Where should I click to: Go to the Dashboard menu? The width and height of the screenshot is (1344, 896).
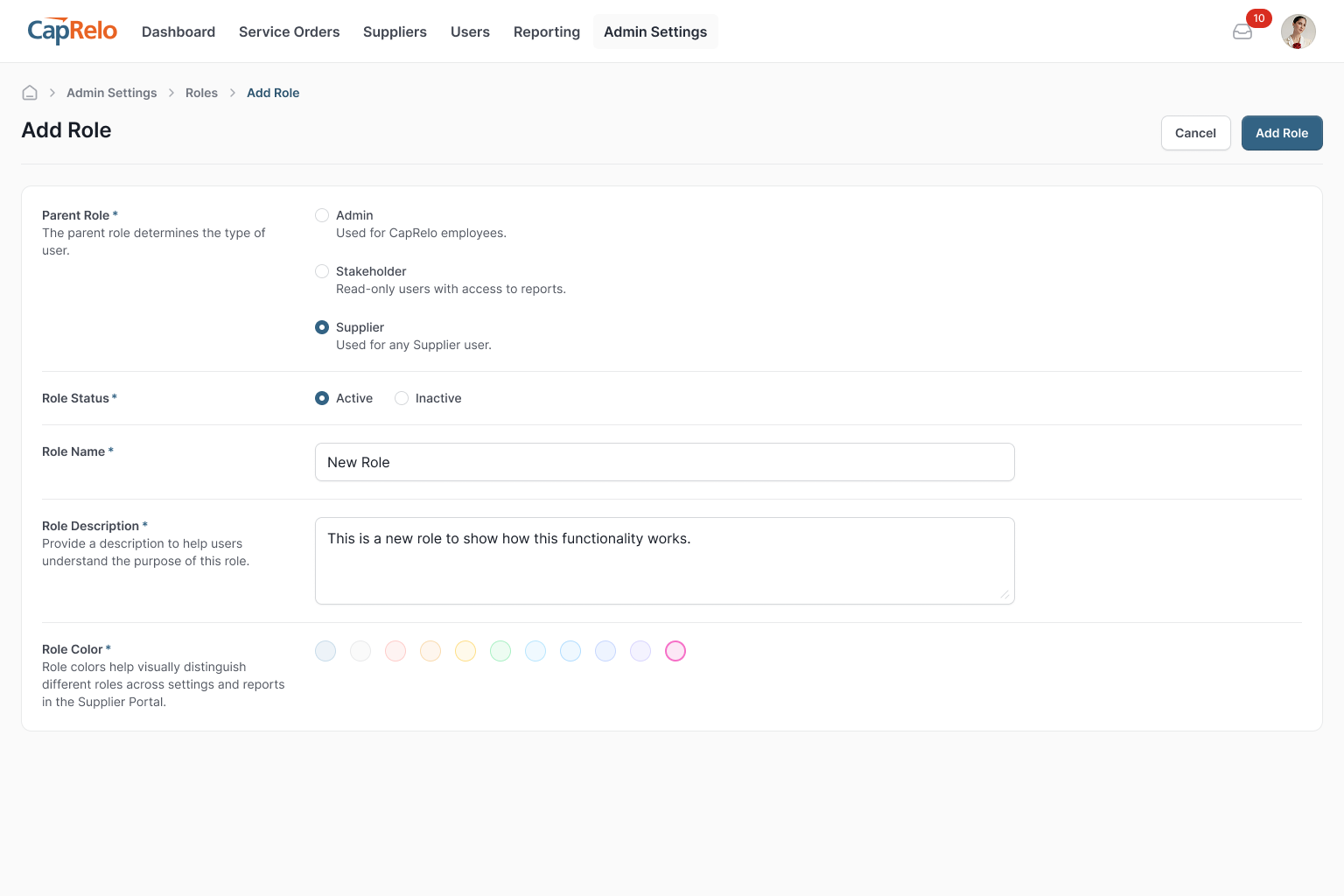178,31
